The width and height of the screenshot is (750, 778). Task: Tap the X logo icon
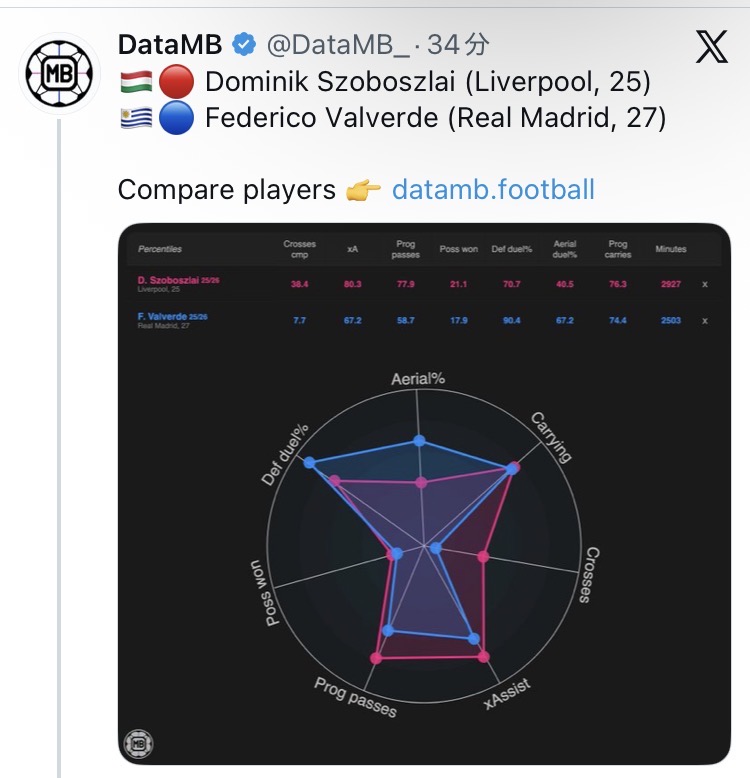coord(711,46)
